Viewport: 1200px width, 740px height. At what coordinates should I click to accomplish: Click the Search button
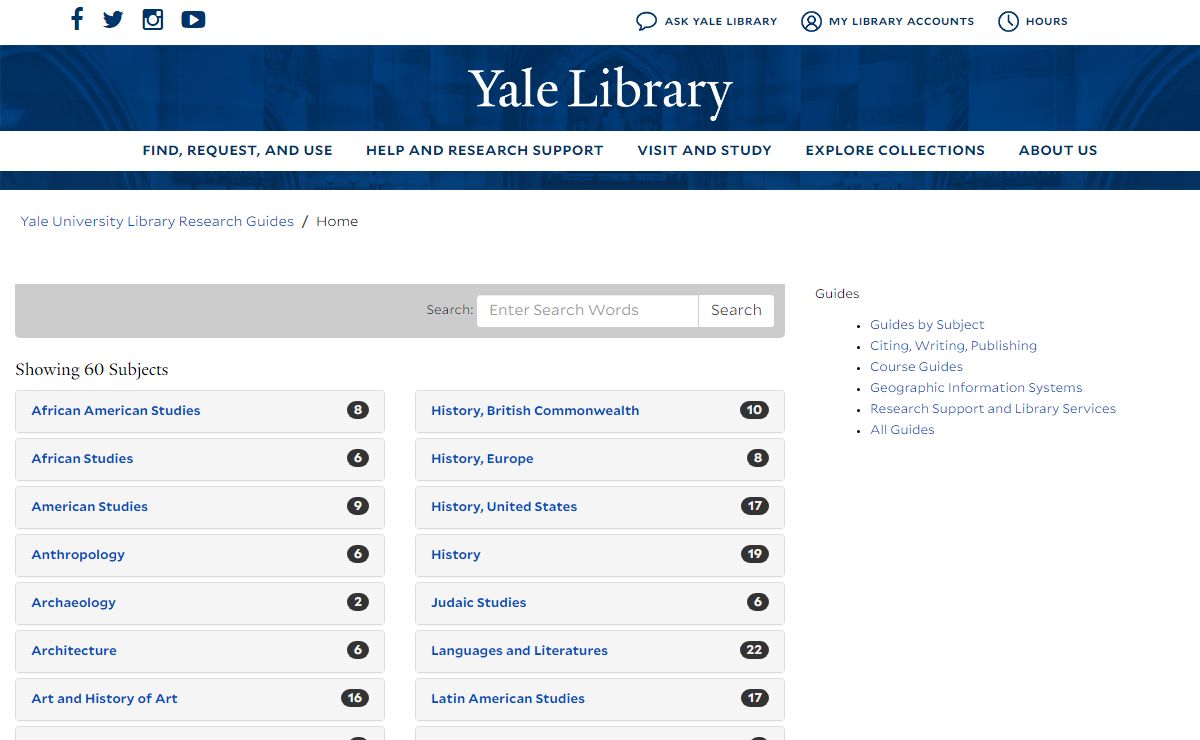click(x=736, y=310)
